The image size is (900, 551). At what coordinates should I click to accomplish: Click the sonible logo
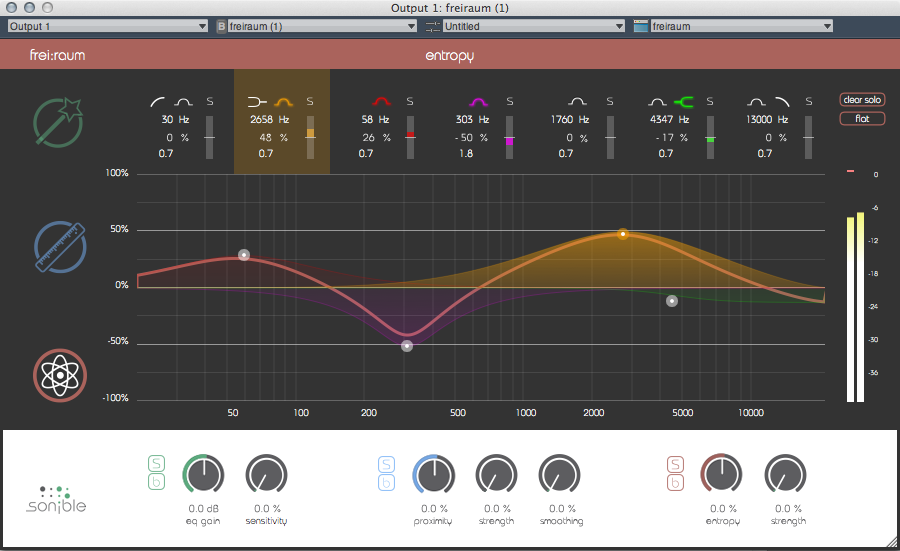pos(56,500)
